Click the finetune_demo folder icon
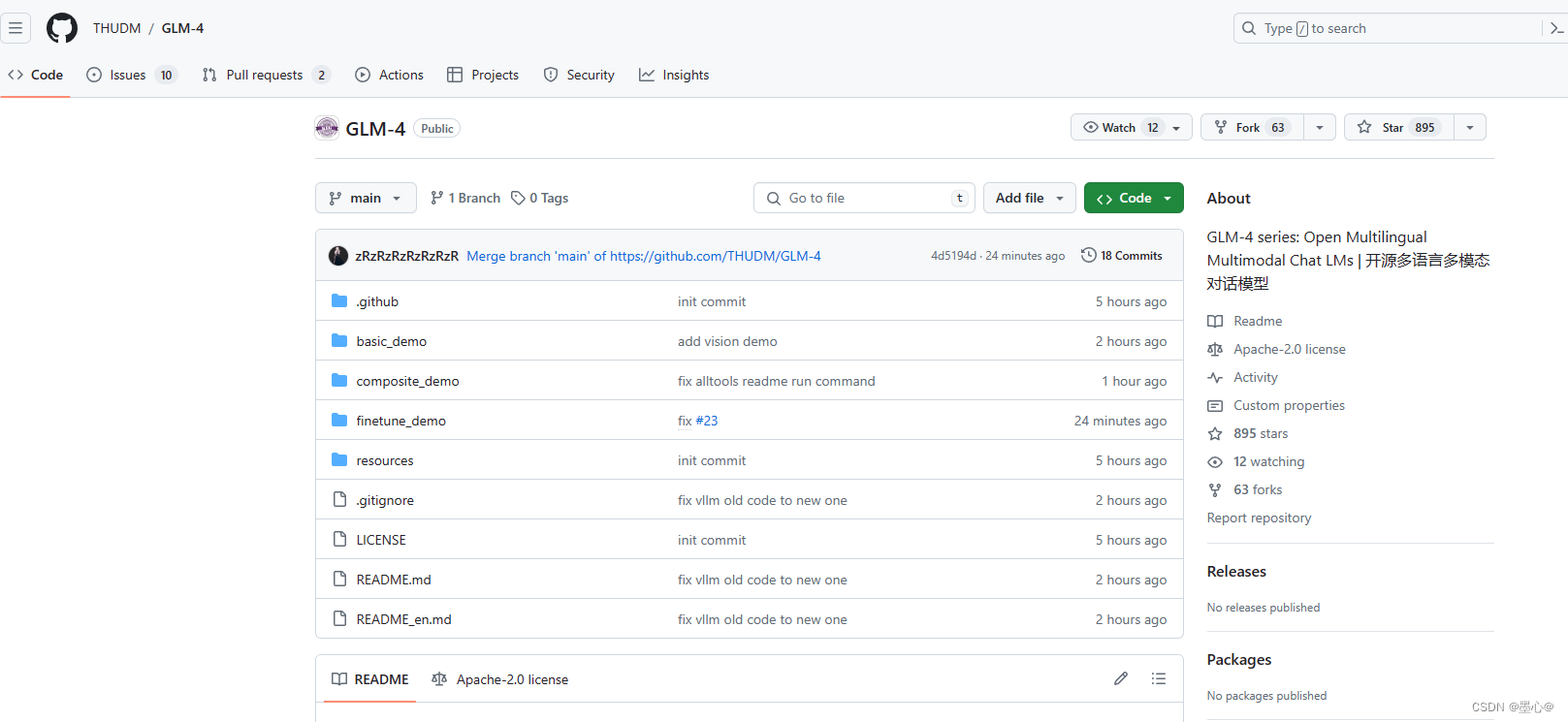Screen dimensions: 1568x722 (339, 421)
